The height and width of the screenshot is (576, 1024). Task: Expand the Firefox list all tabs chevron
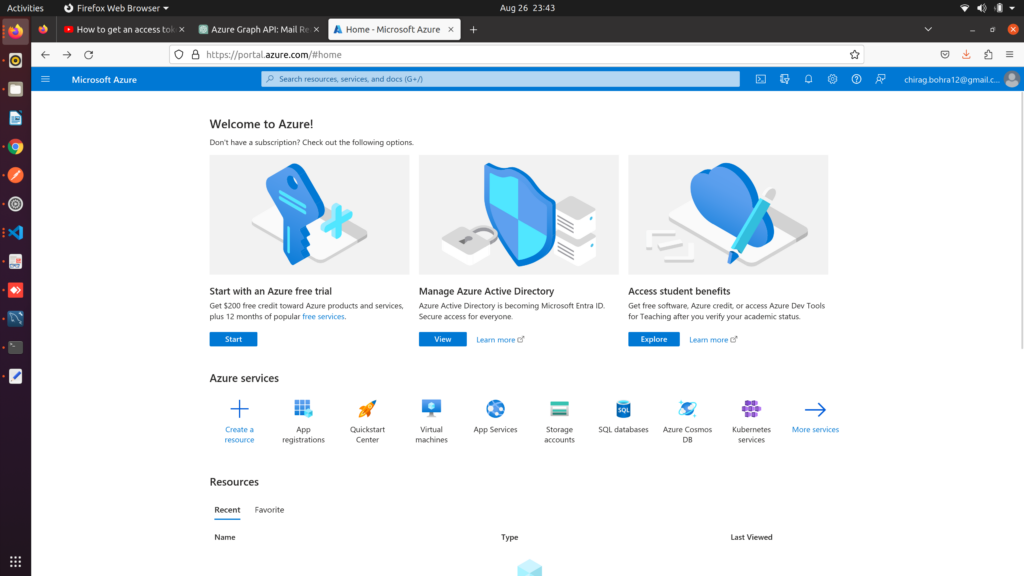(x=928, y=29)
